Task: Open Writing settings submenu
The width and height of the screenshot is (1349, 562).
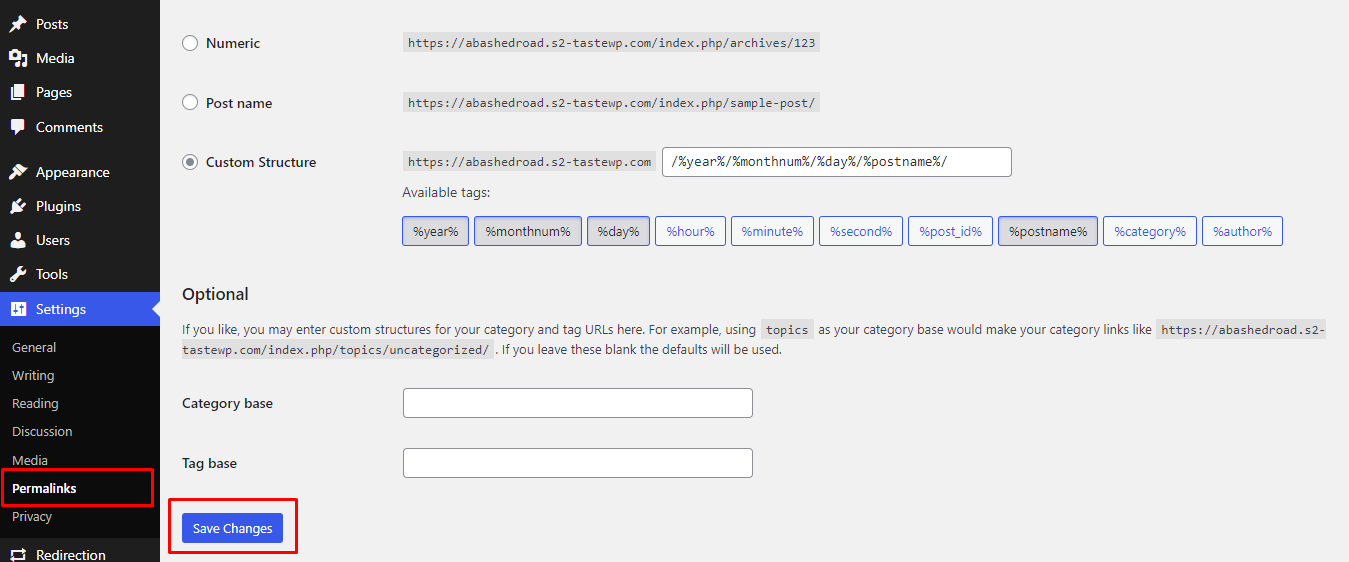Action: click(x=33, y=375)
